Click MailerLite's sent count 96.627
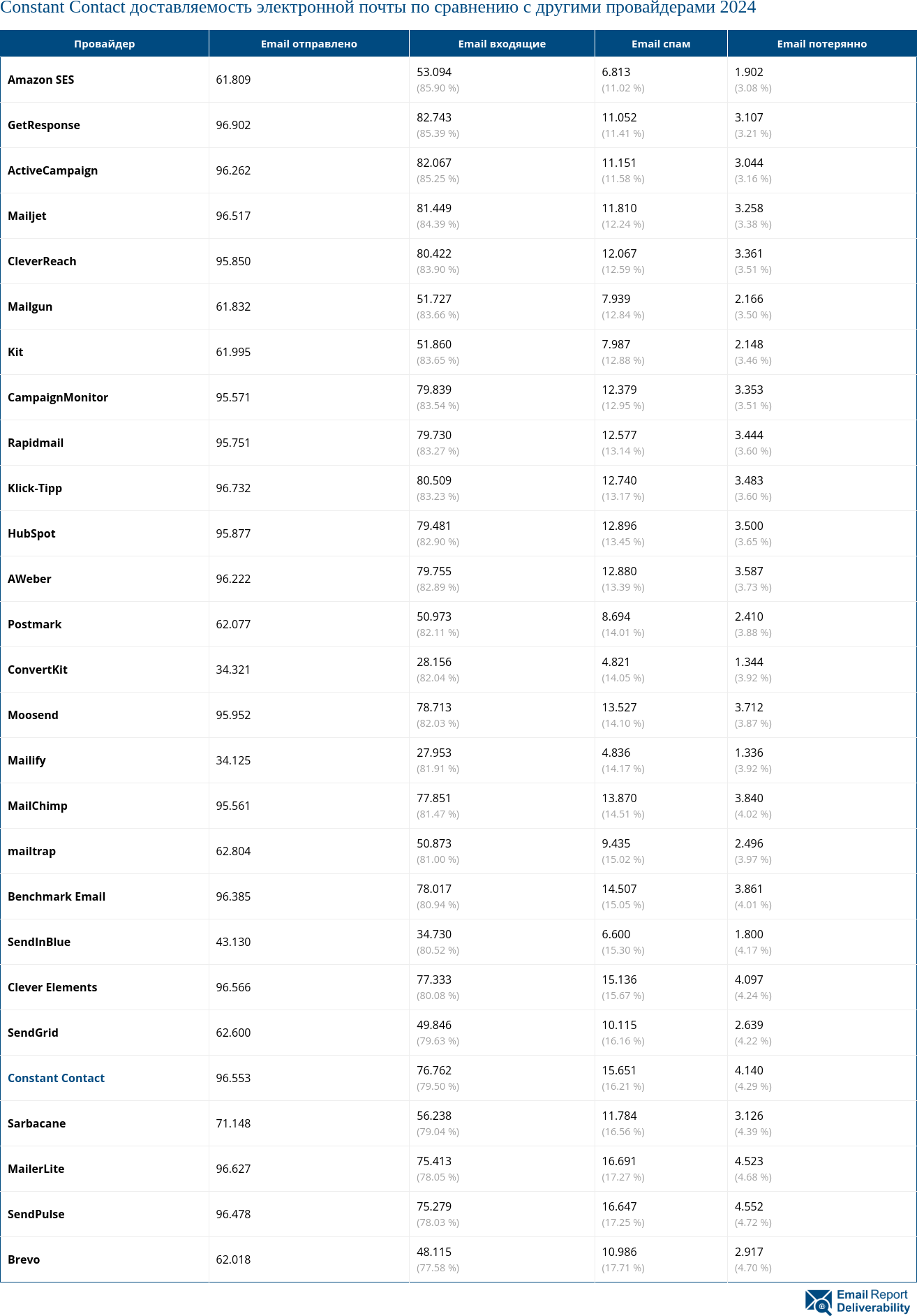 [233, 1169]
